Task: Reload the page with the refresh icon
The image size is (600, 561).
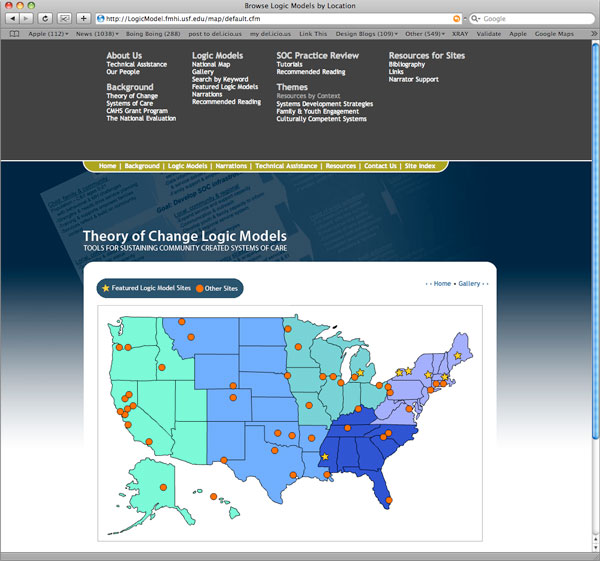Action: click(x=45, y=18)
